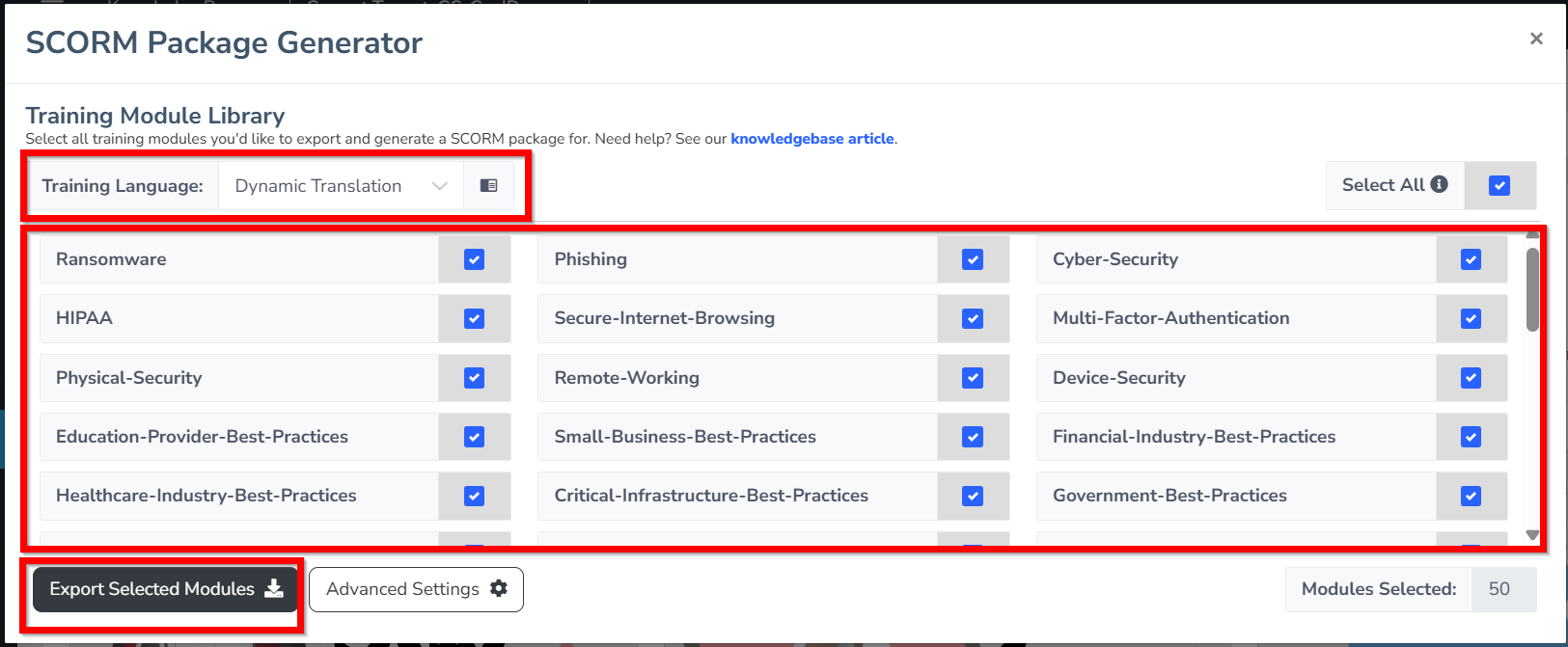
Task: Click the book icon beside Training Language
Action: click(488, 186)
